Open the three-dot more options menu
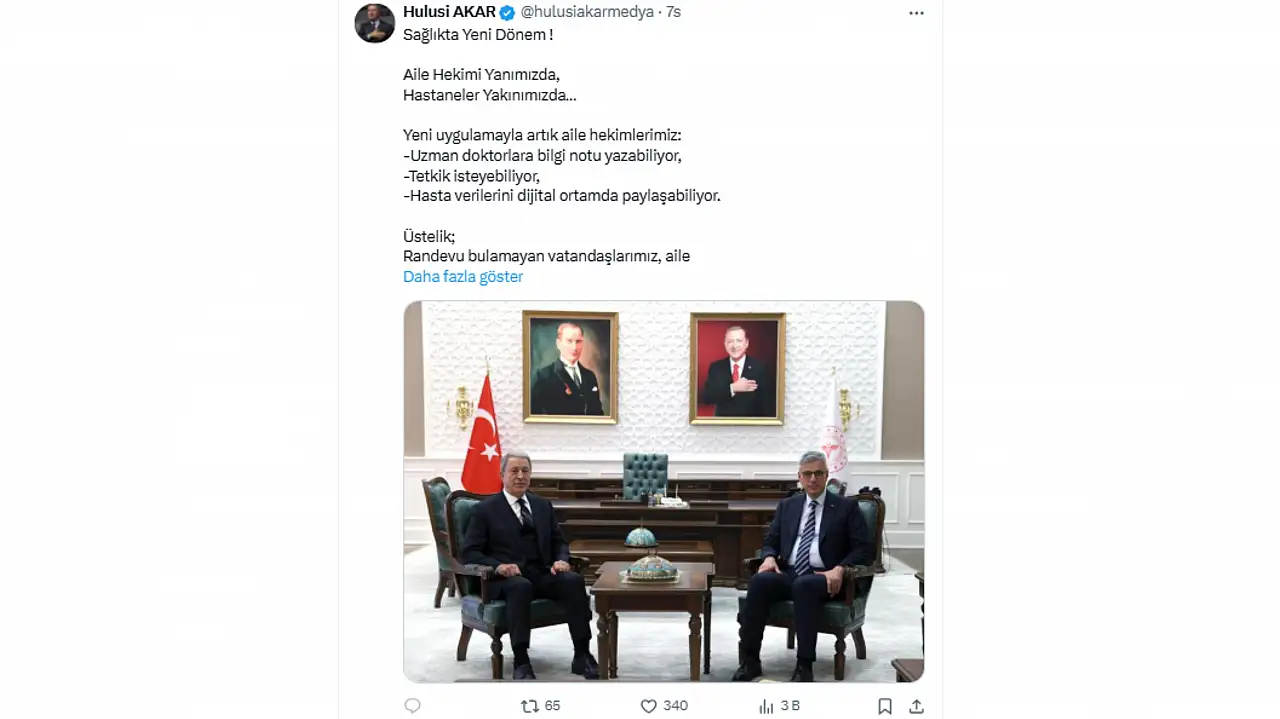The width and height of the screenshot is (1280, 719). (x=916, y=13)
